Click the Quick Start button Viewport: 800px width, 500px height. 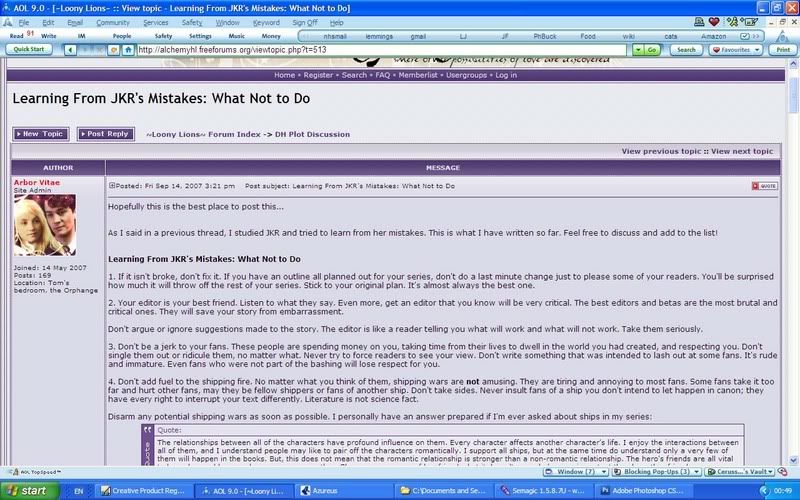(x=28, y=49)
